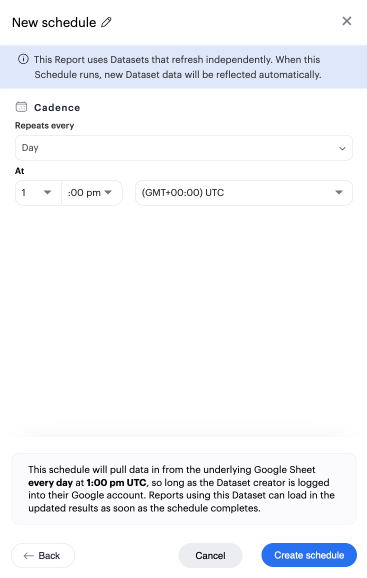The width and height of the screenshot is (367, 578).
Task: Click the Cadence section heading
Action: (x=57, y=108)
